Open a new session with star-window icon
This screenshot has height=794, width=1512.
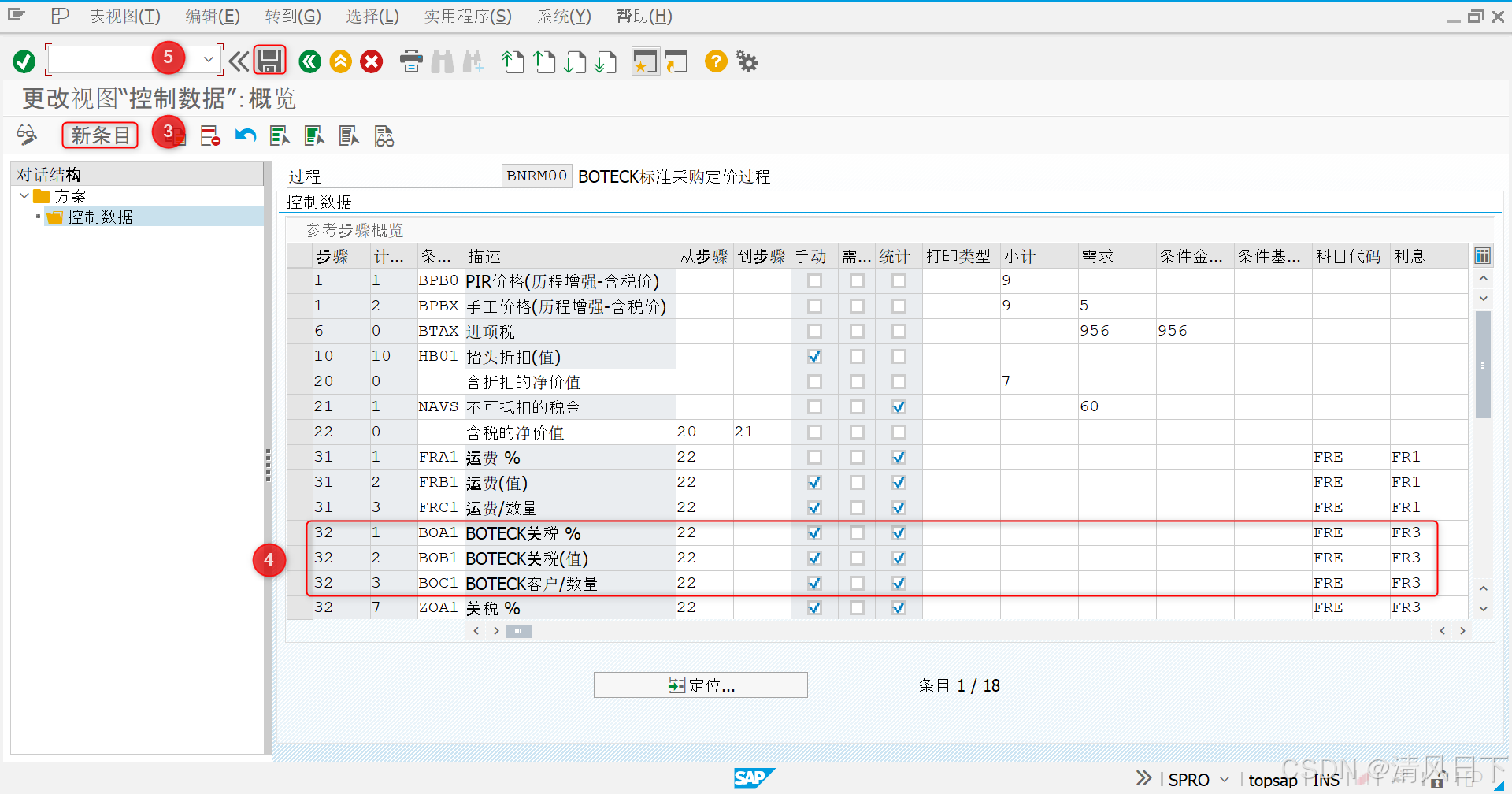point(645,61)
